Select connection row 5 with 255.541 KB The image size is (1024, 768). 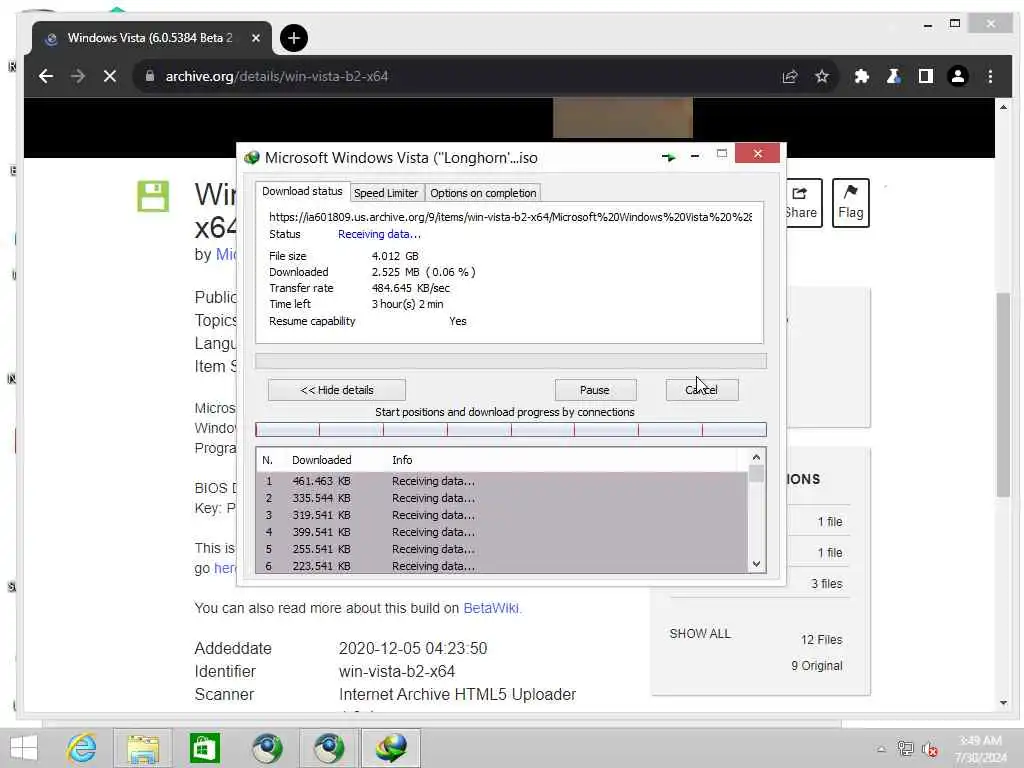(x=502, y=549)
